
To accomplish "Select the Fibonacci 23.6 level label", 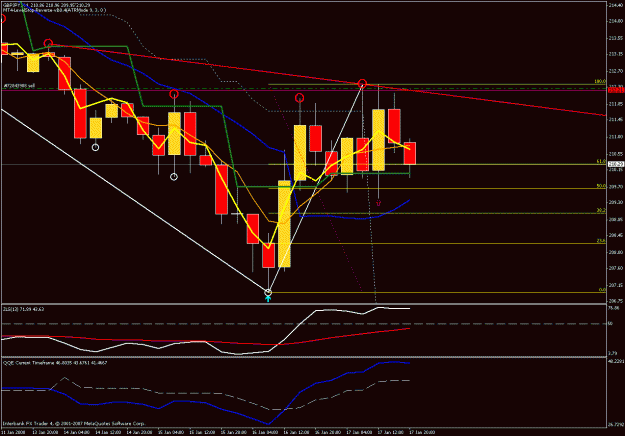I will point(601,241).
